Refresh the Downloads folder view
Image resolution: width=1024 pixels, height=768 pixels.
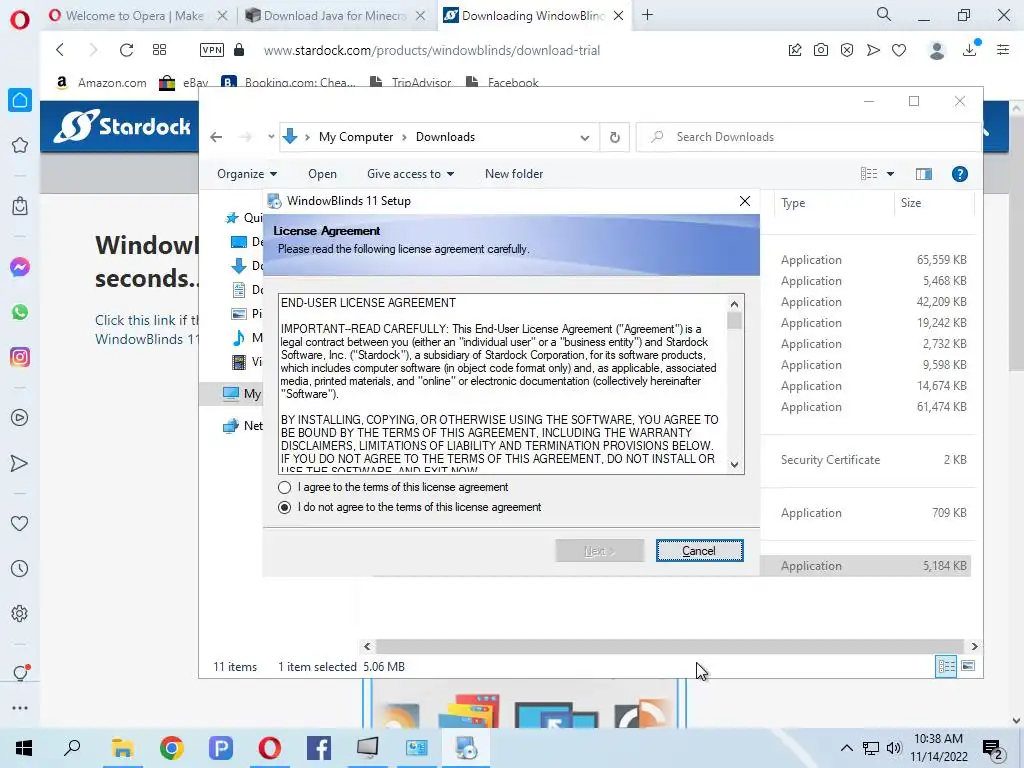click(x=615, y=137)
